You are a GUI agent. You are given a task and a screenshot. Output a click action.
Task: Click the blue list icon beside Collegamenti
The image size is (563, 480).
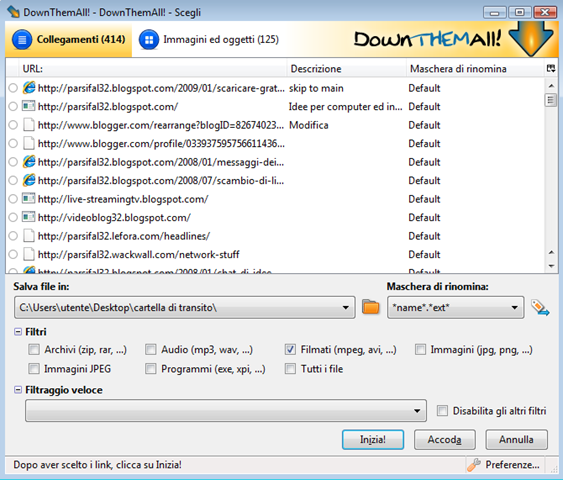pyautogui.click(x=22, y=39)
